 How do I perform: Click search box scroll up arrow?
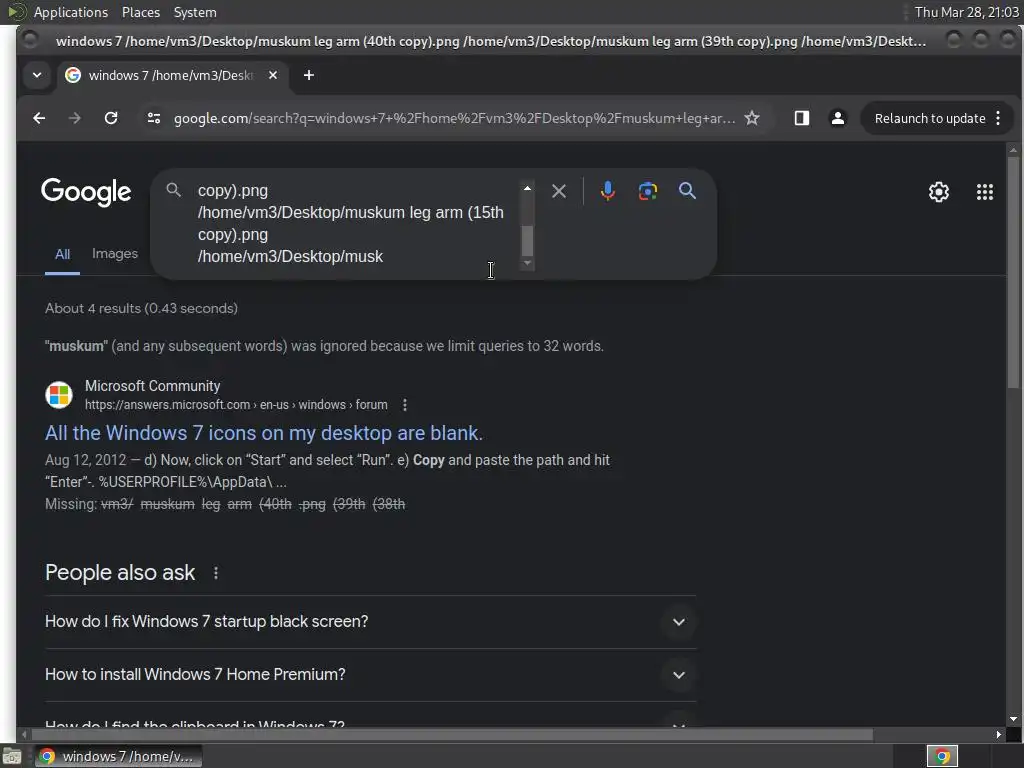coord(527,188)
